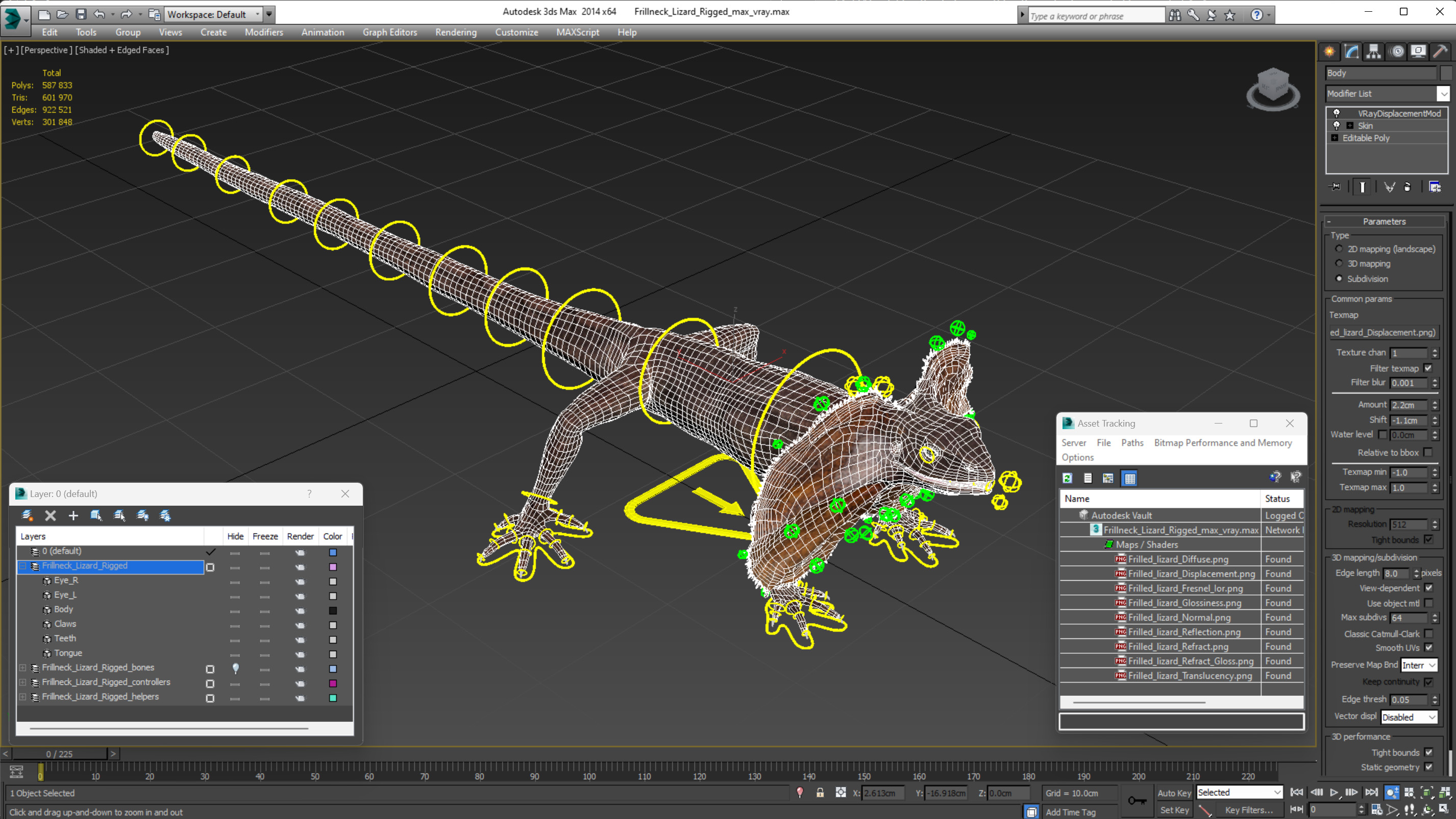Screen dimensions: 1456x819
Task: Click Create New Layer icon in Layer dialog
Action: [x=27, y=515]
